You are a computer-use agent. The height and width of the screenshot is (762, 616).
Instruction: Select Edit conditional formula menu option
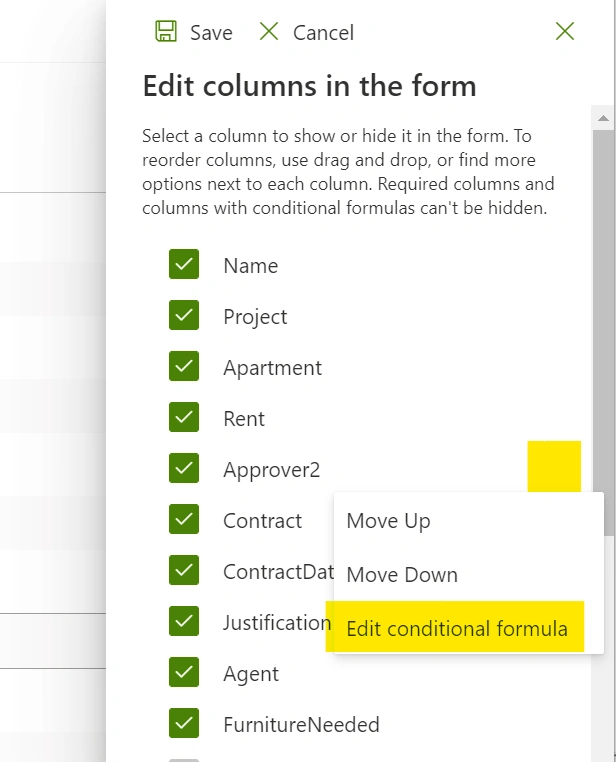click(457, 628)
